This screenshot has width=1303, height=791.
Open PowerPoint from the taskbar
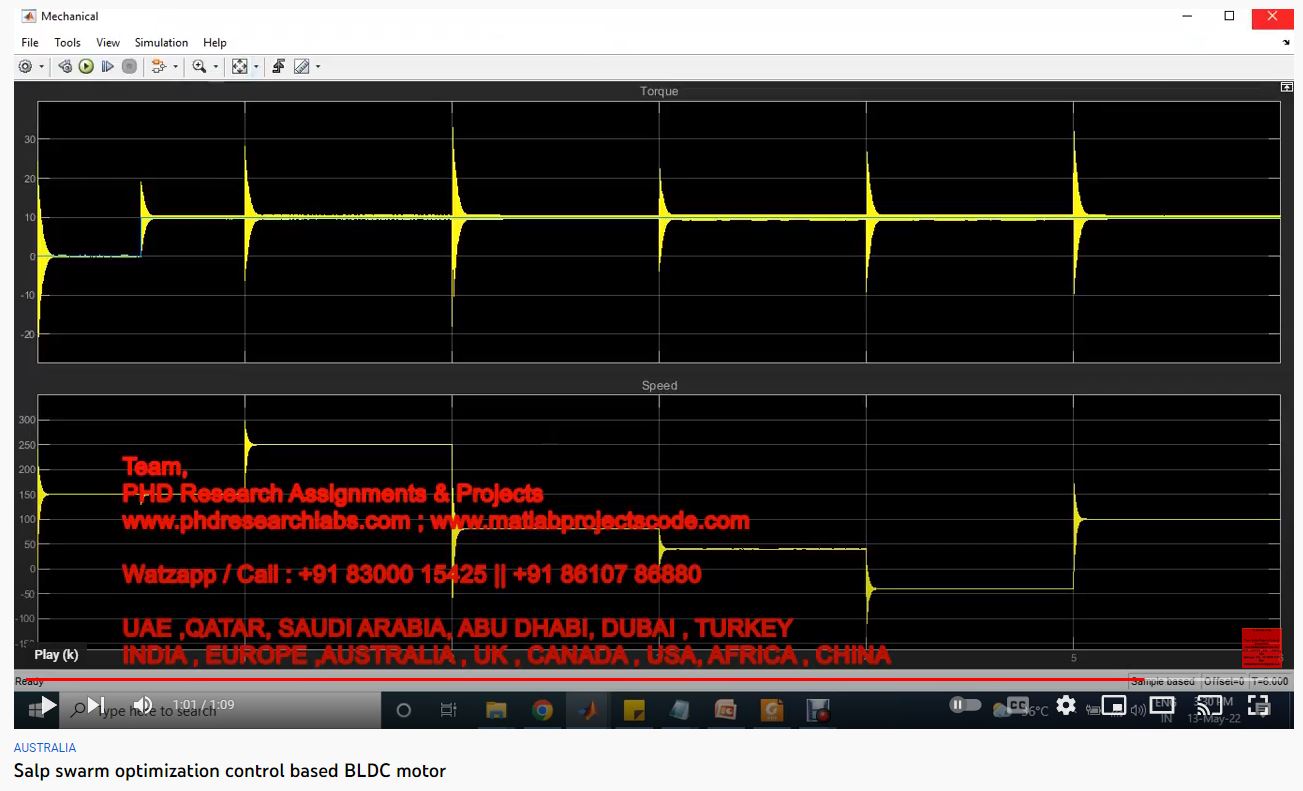(x=725, y=710)
